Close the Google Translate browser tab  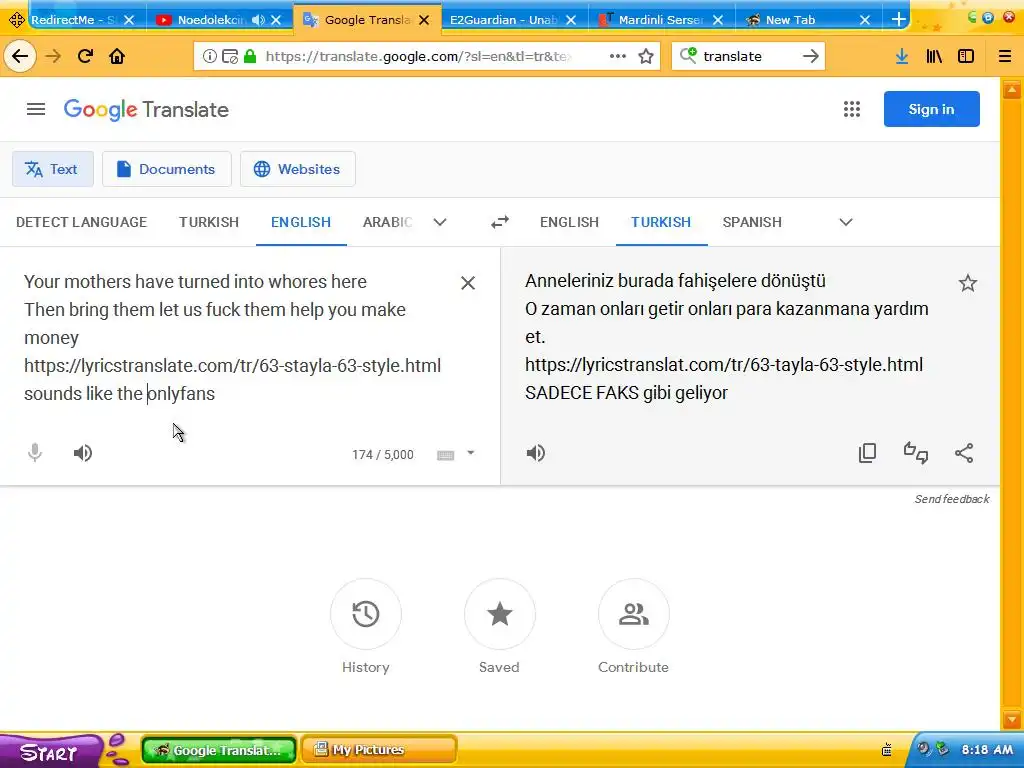point(424,20)
